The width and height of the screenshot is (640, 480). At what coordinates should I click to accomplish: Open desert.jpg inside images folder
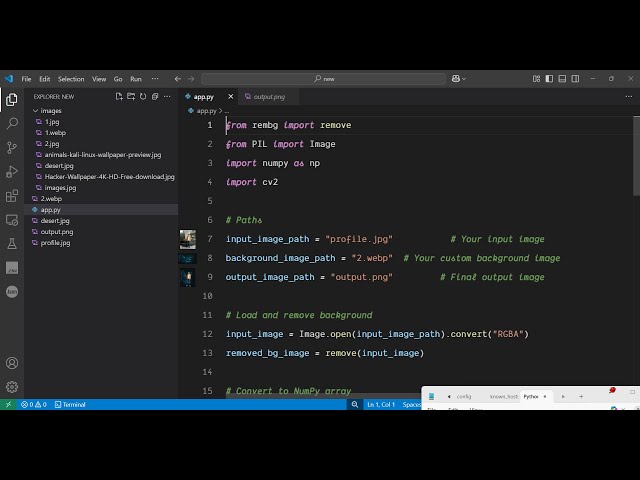pyautogui.click(x=59, y=166)
